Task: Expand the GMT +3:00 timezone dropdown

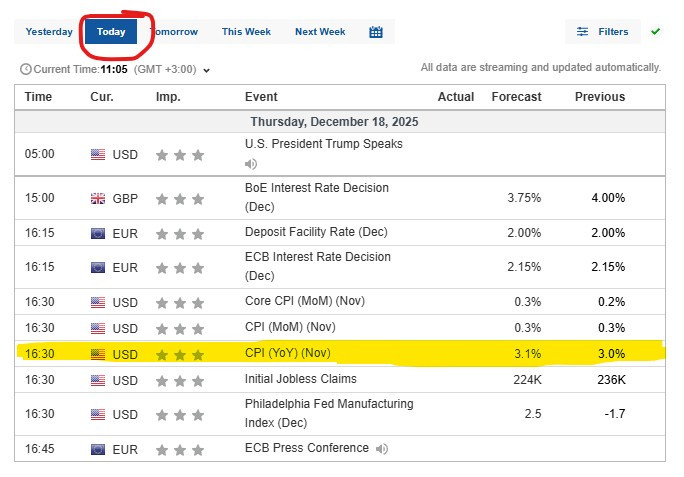Action: [207, 70]
